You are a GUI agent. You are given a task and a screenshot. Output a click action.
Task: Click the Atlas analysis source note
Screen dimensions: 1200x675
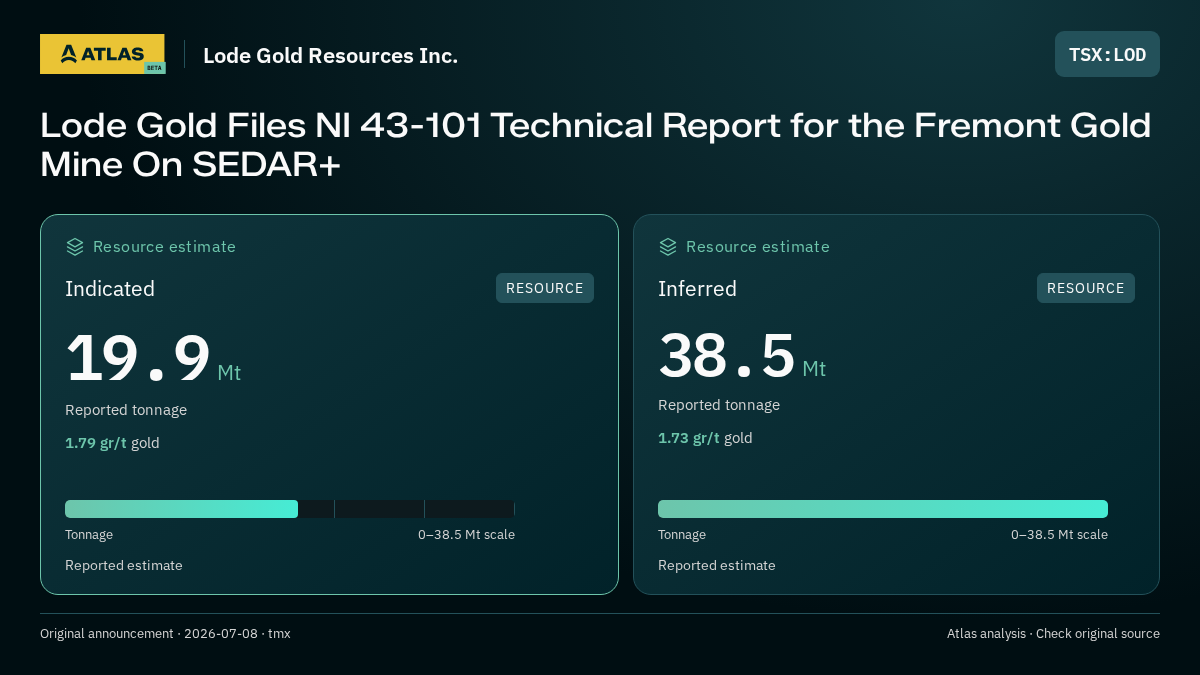tap(1053, 634)
